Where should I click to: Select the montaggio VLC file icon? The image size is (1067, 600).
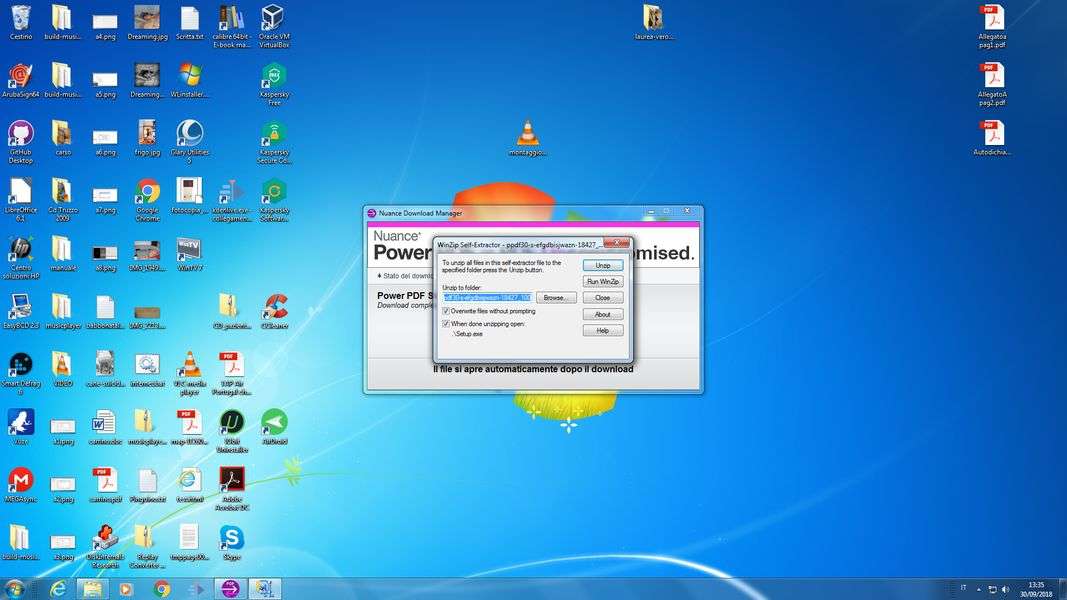tap(527, 138)
